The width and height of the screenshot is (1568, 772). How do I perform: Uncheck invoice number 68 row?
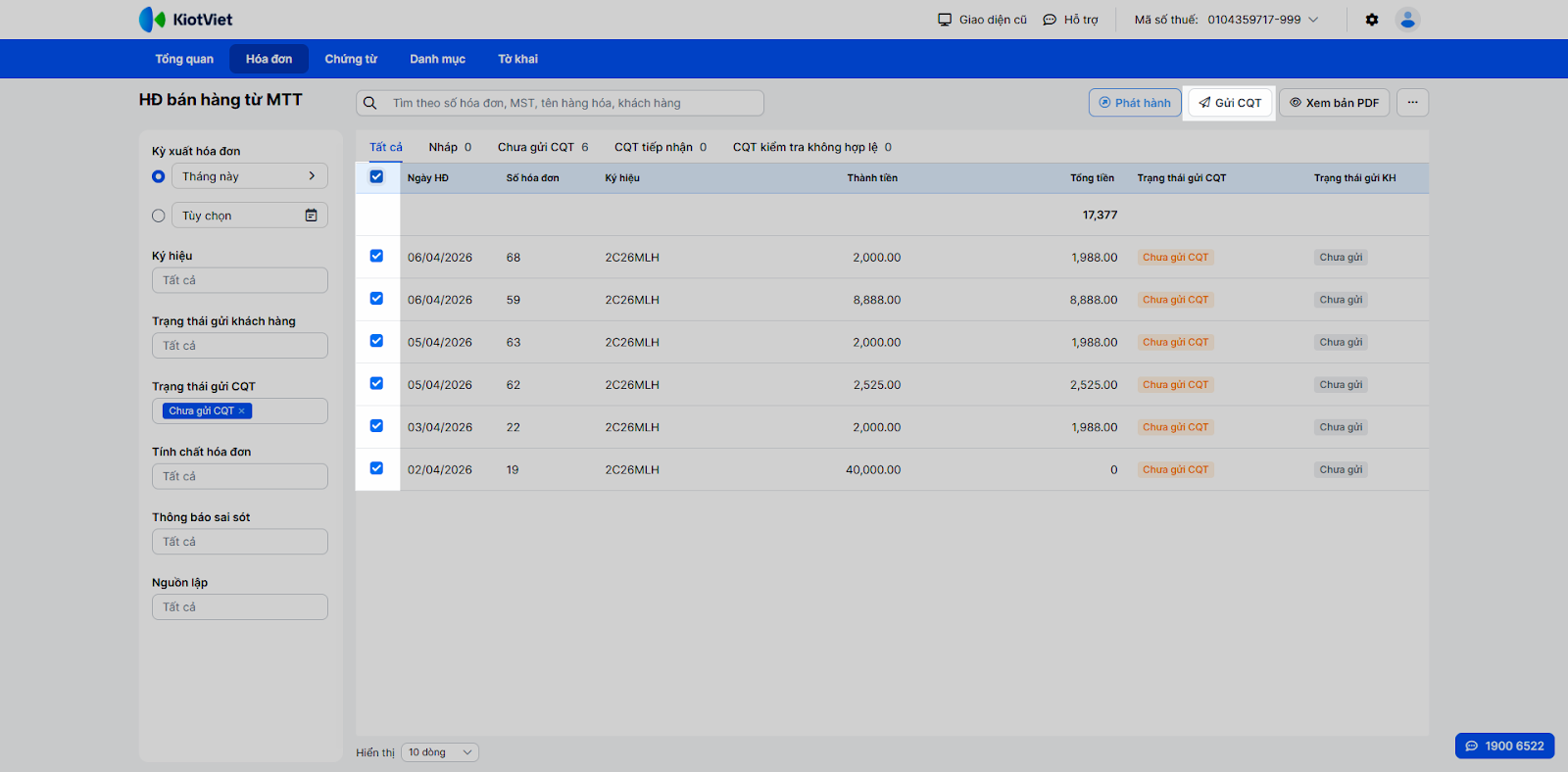(x=376, y=257)
